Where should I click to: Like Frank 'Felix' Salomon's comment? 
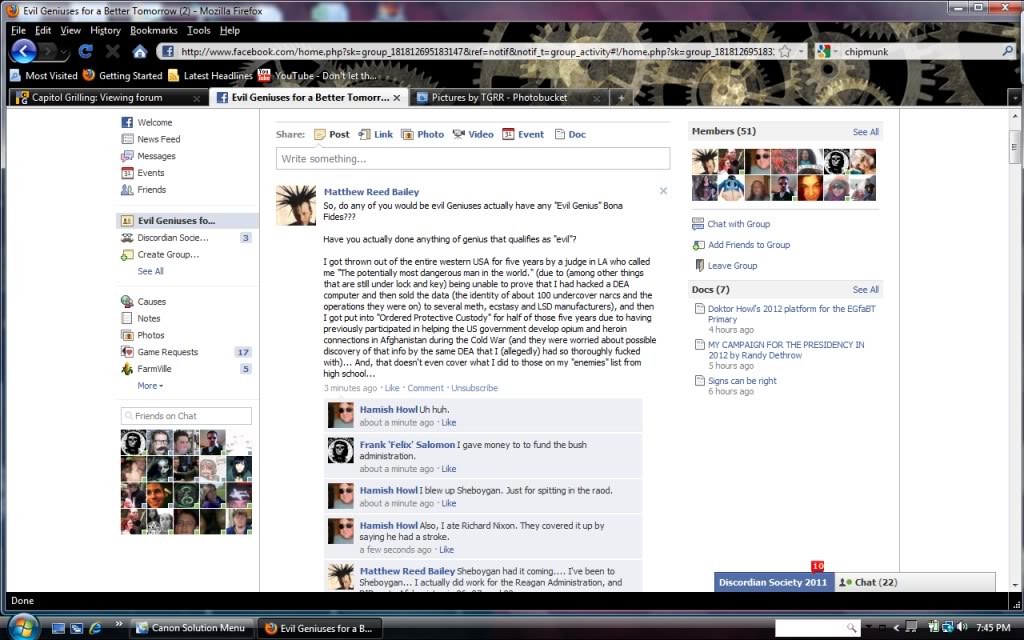point(449,469)
